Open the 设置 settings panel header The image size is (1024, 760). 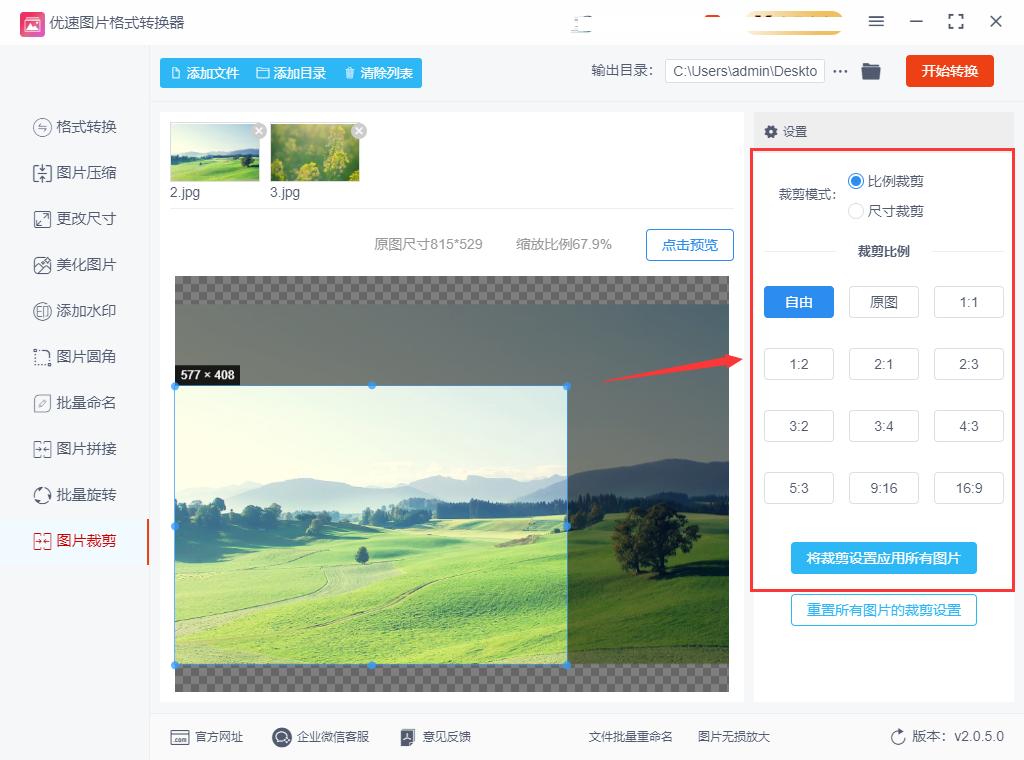[791, 130]
